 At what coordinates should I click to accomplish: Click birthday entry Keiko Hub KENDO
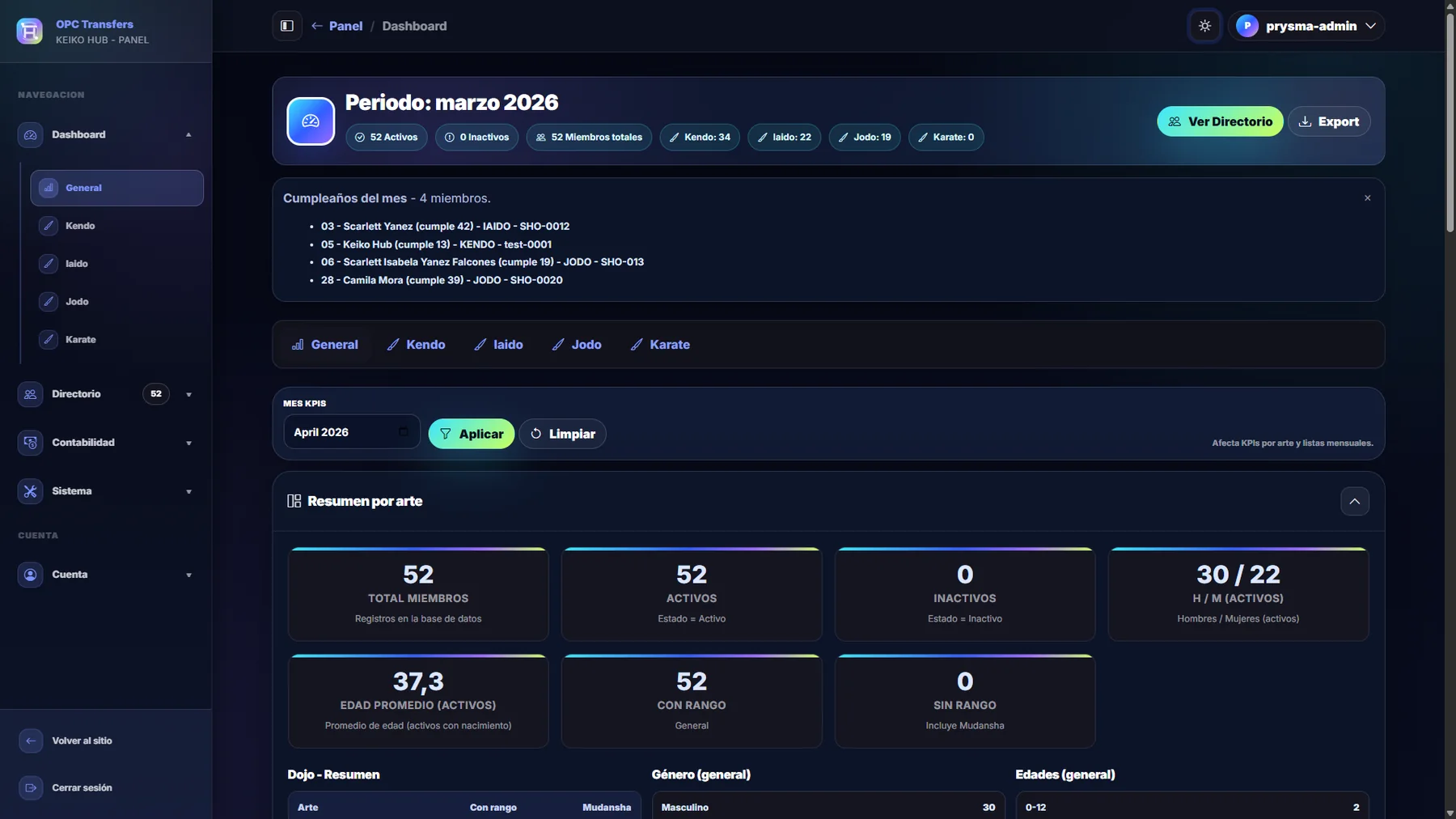(436, 244)
